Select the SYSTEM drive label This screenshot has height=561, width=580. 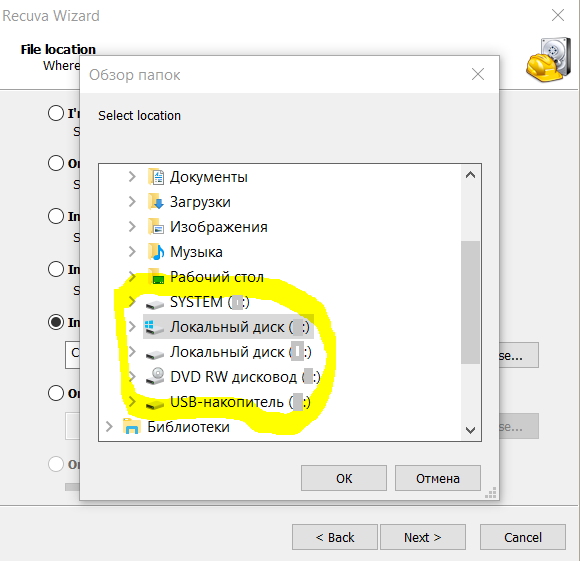[210, 302]
